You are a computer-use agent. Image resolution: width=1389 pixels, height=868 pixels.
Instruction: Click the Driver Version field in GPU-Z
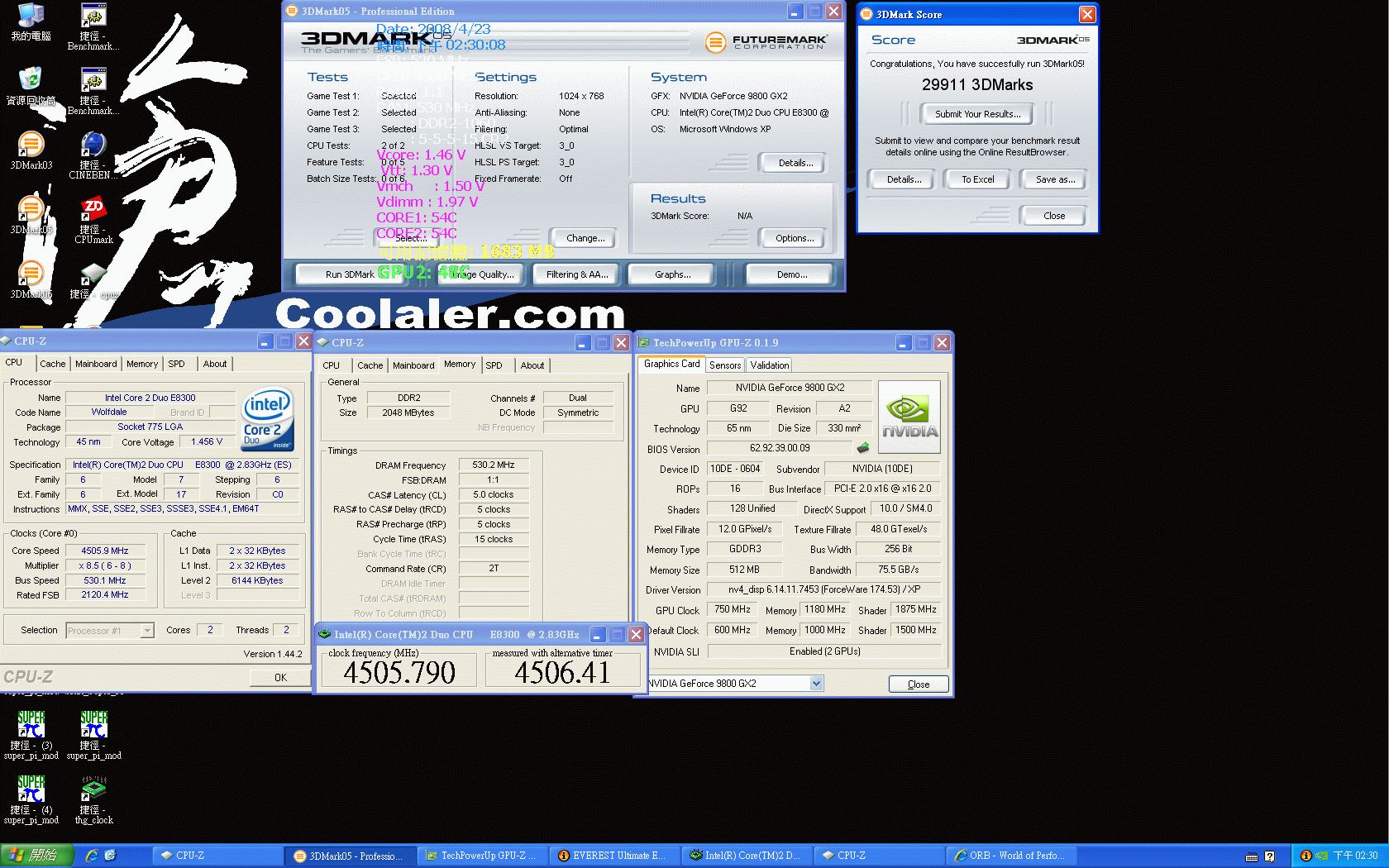(x=824, y=589)
